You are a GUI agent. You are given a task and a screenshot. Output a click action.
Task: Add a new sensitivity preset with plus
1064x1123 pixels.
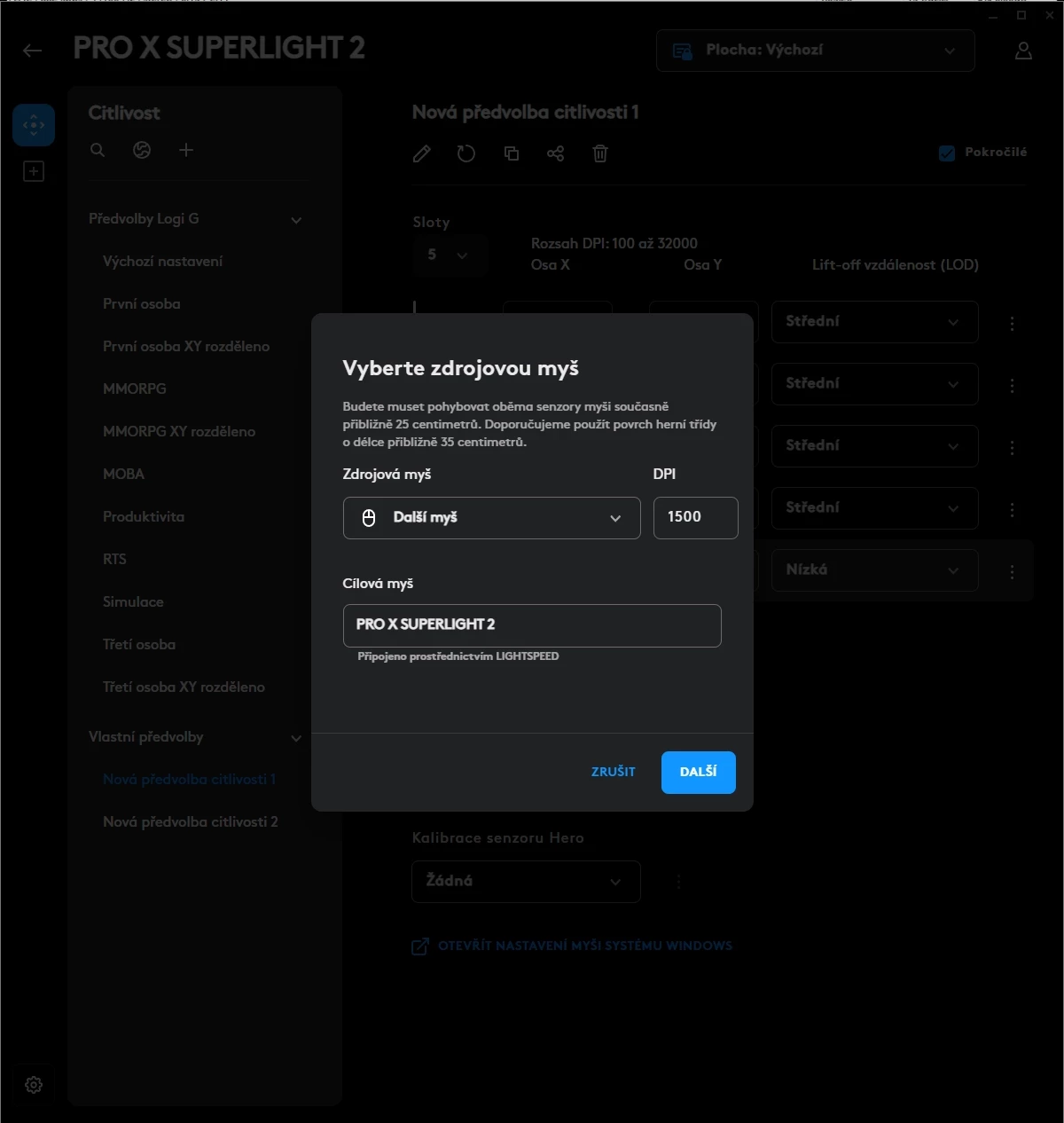(x=186, y=150)
